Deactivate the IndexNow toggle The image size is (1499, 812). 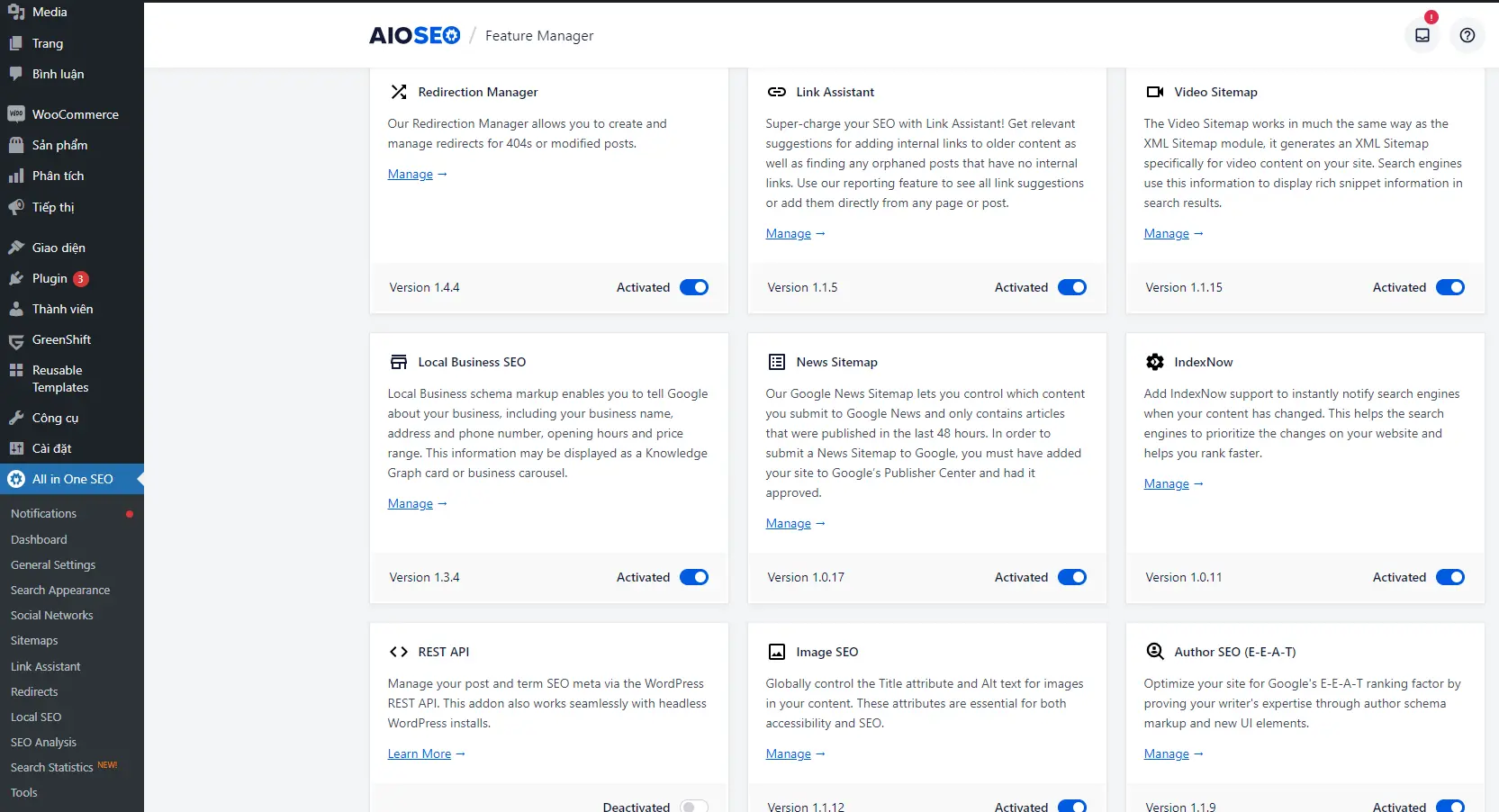(x=1450, y=577)
